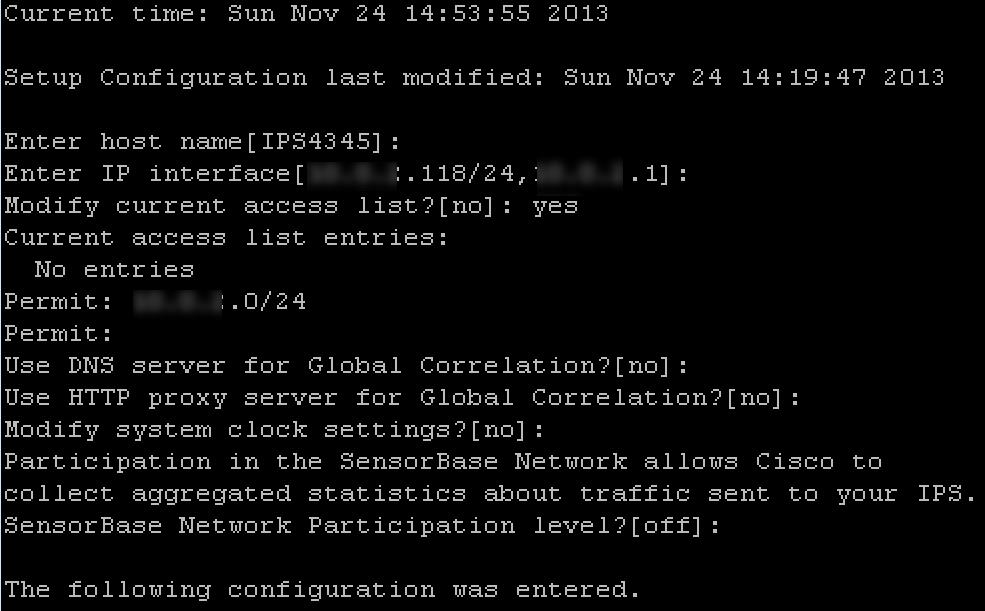The width and height of the screenshot is (985, 611).
Task: Click the 'Current access list entries:' line
Action: [x=226, y=238]
